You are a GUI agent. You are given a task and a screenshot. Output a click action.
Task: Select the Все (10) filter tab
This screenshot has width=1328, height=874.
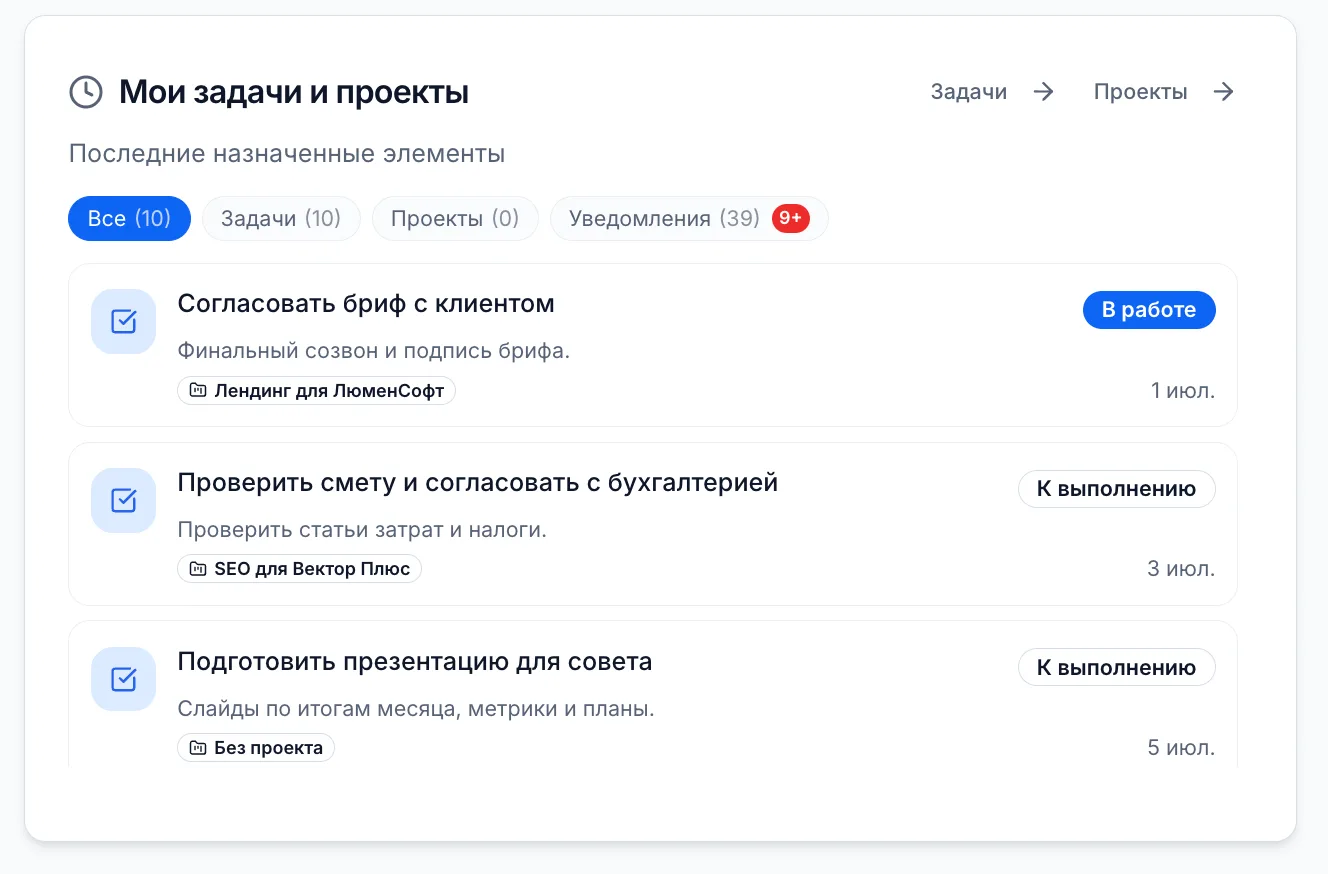pyautogui.click(x=129, y=218)
